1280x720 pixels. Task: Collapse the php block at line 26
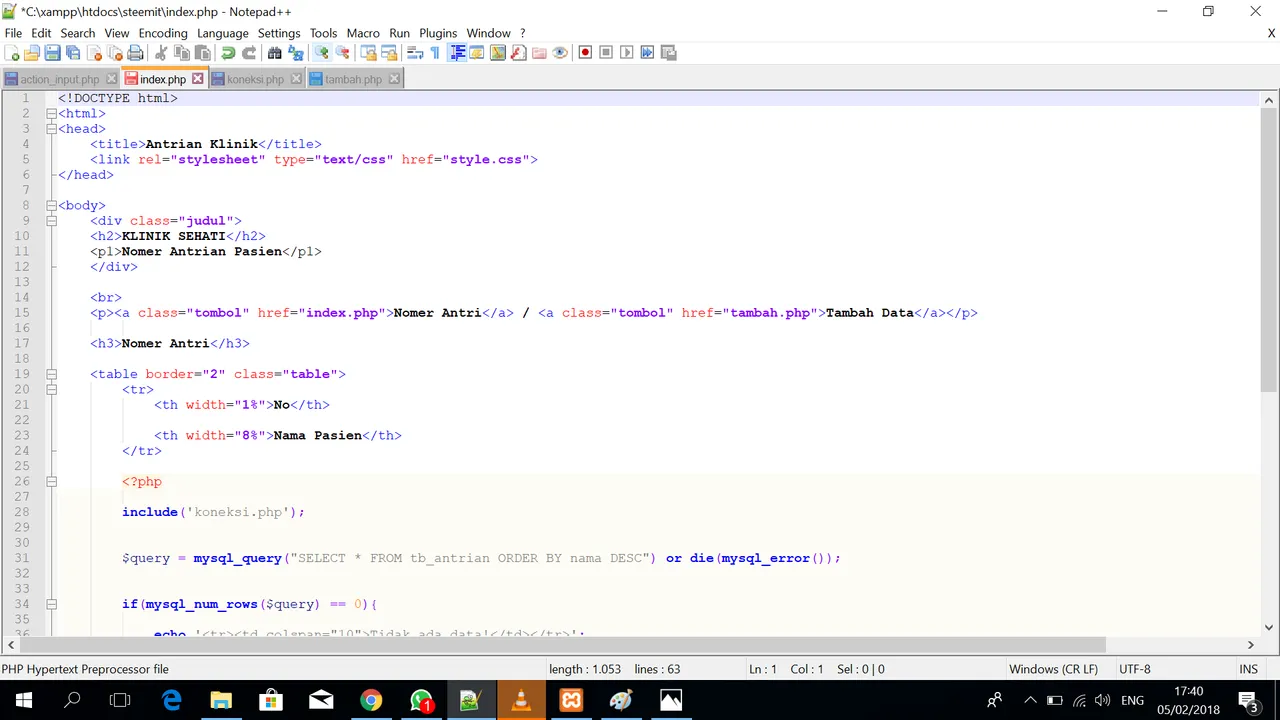tap(51, 482)
